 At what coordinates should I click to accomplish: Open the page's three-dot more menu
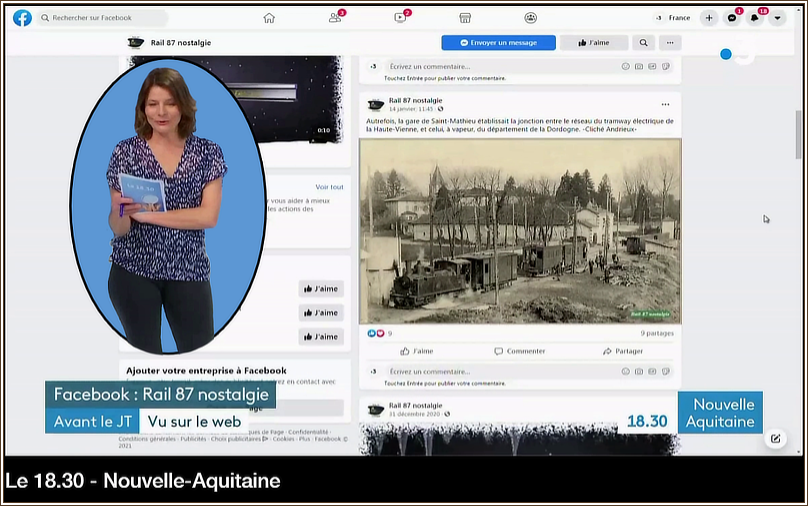670,43
